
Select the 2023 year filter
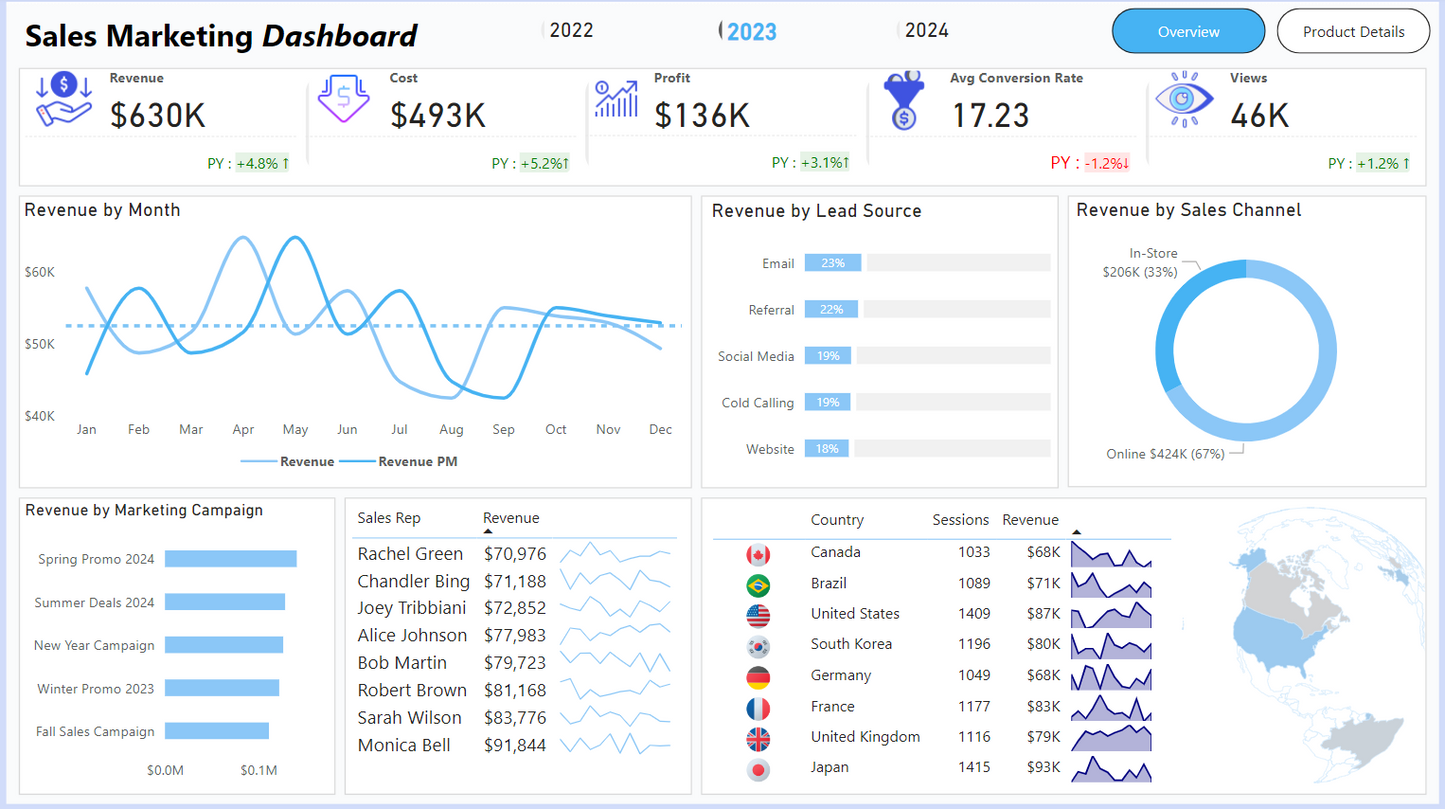coord(751,32)
